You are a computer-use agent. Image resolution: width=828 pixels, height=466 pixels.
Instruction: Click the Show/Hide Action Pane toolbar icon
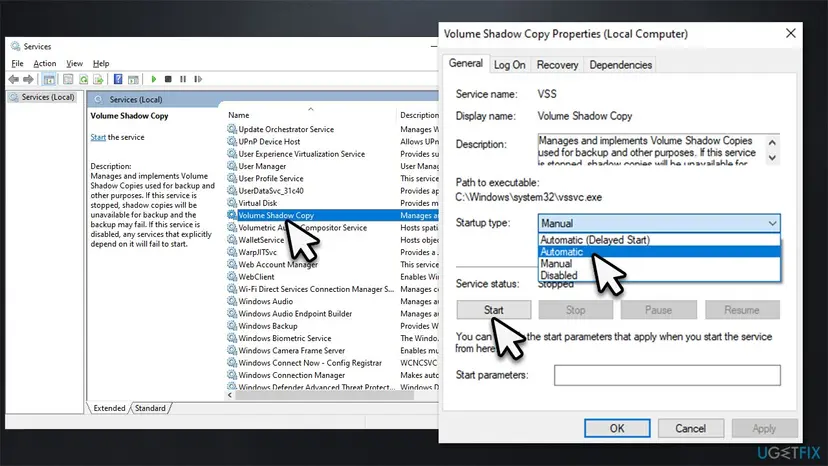(133, 79)
